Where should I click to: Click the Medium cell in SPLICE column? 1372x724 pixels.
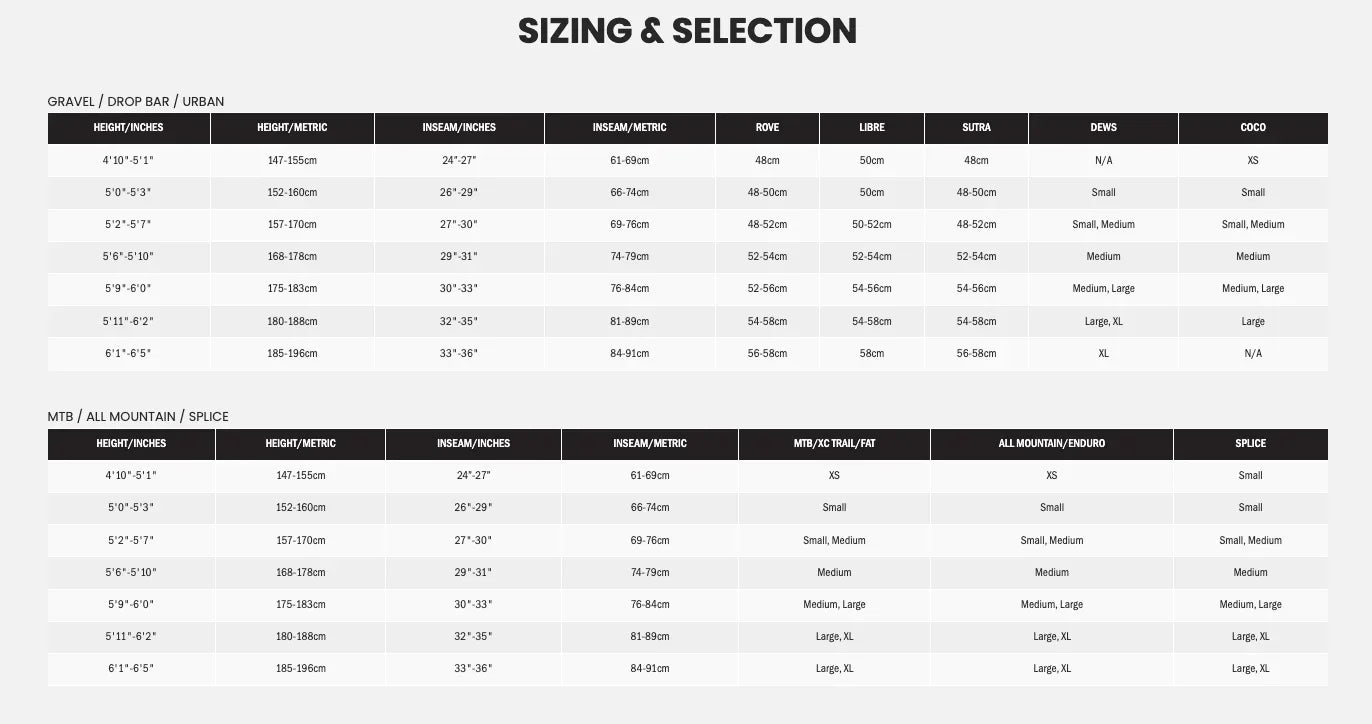[1250, 572]
